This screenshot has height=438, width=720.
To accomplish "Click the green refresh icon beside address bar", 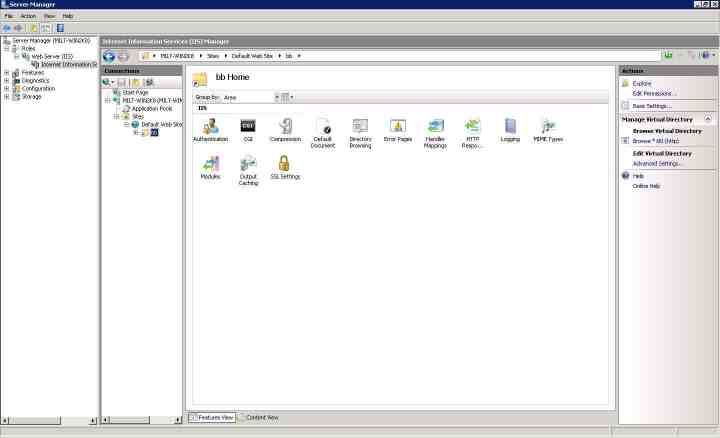I will click(669, 56).
